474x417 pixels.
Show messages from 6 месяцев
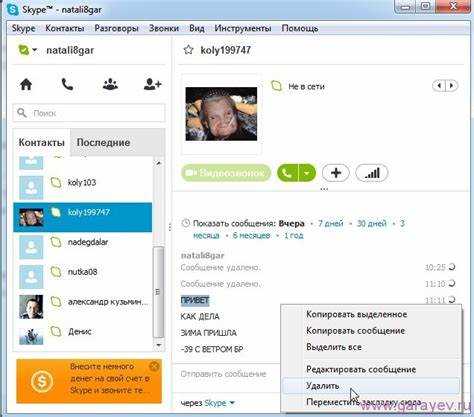coord(251,235)
